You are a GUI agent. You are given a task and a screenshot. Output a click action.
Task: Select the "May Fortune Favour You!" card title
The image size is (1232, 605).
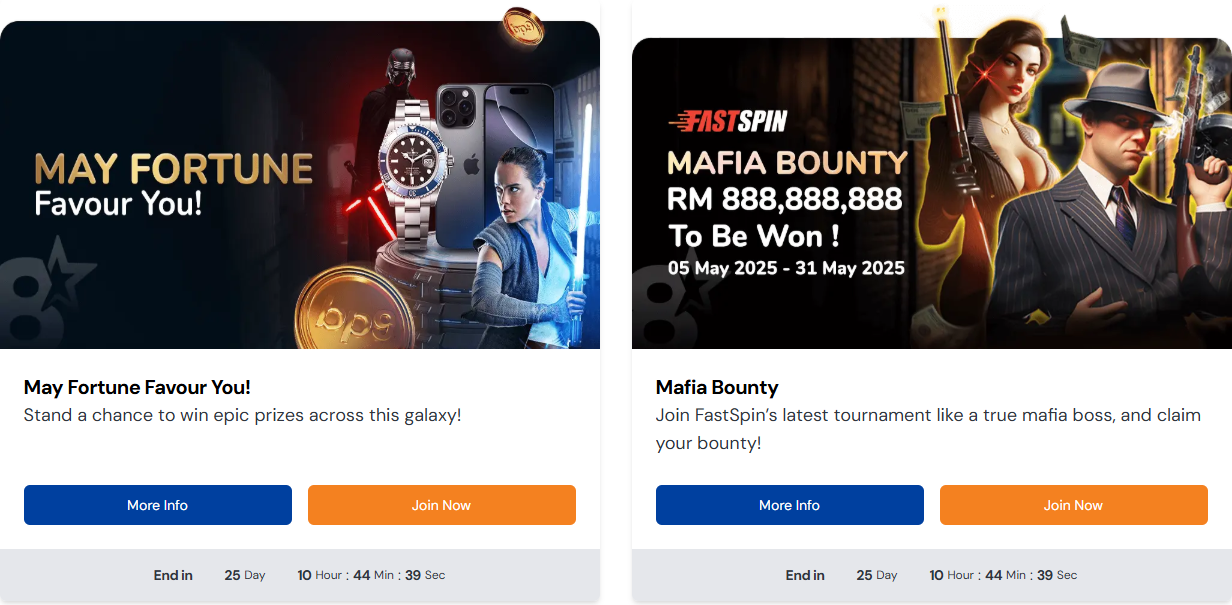(x=137, y=387)
